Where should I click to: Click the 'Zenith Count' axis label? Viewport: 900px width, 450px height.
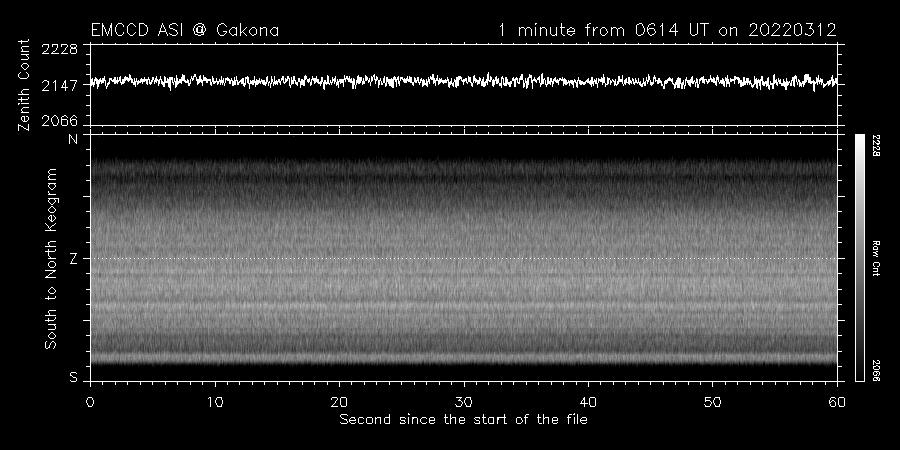[x=24, y=85]
